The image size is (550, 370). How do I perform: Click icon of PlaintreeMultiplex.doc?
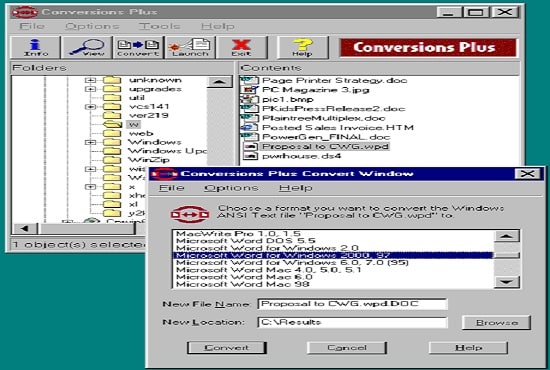coord(250,119)
